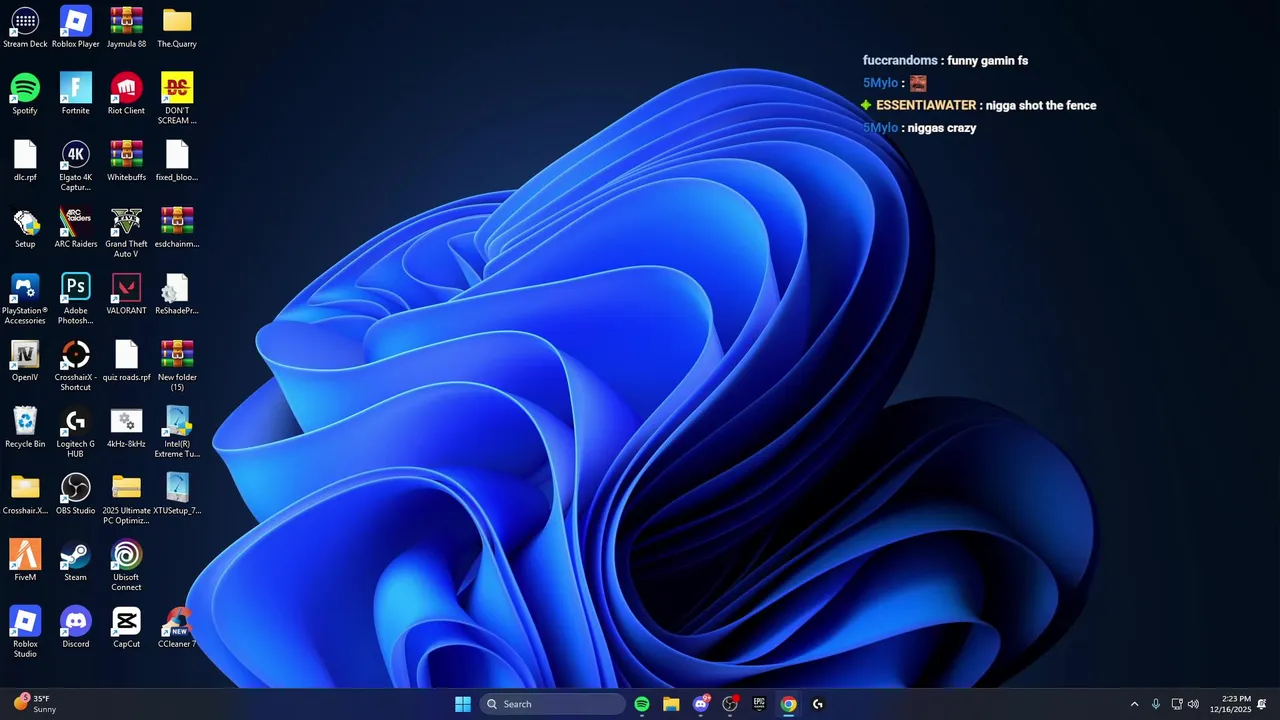Click the Fortnite desktop shortcut
The height and width of the screenshot is (720, 1280).
point(76,94)
